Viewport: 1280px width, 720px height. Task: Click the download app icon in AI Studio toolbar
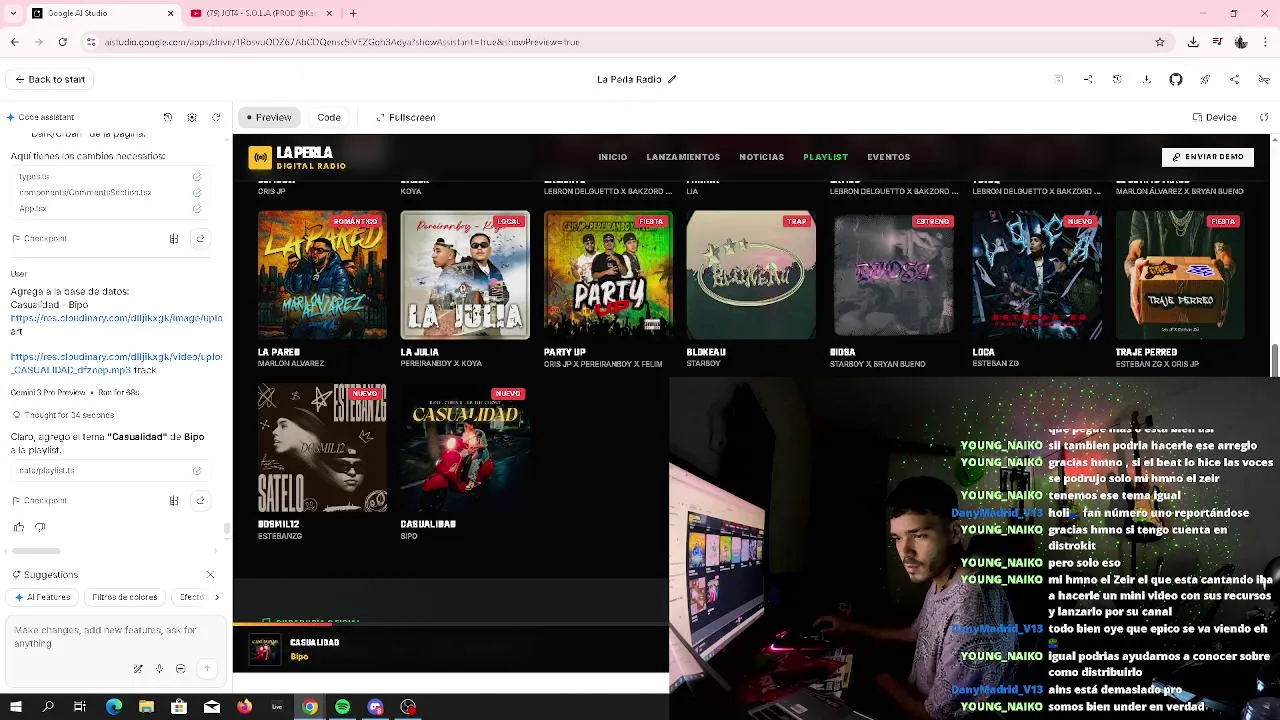pos(1146,79)
